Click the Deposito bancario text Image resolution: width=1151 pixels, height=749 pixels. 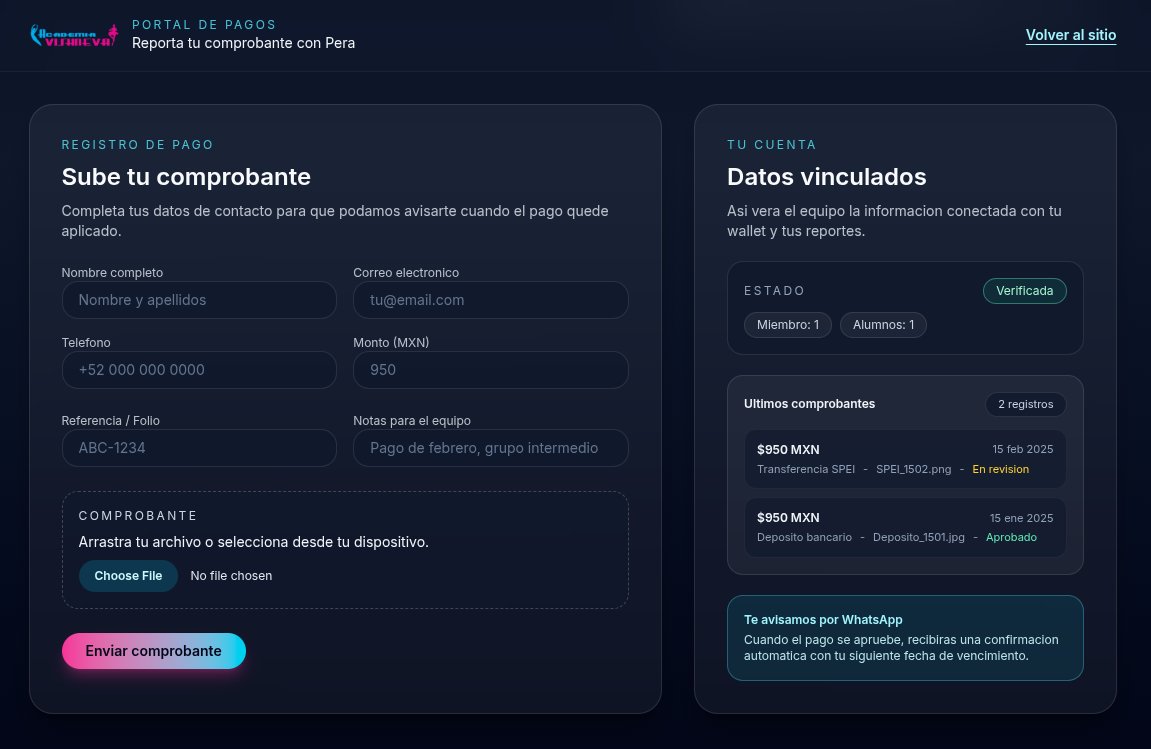(805, 538)
